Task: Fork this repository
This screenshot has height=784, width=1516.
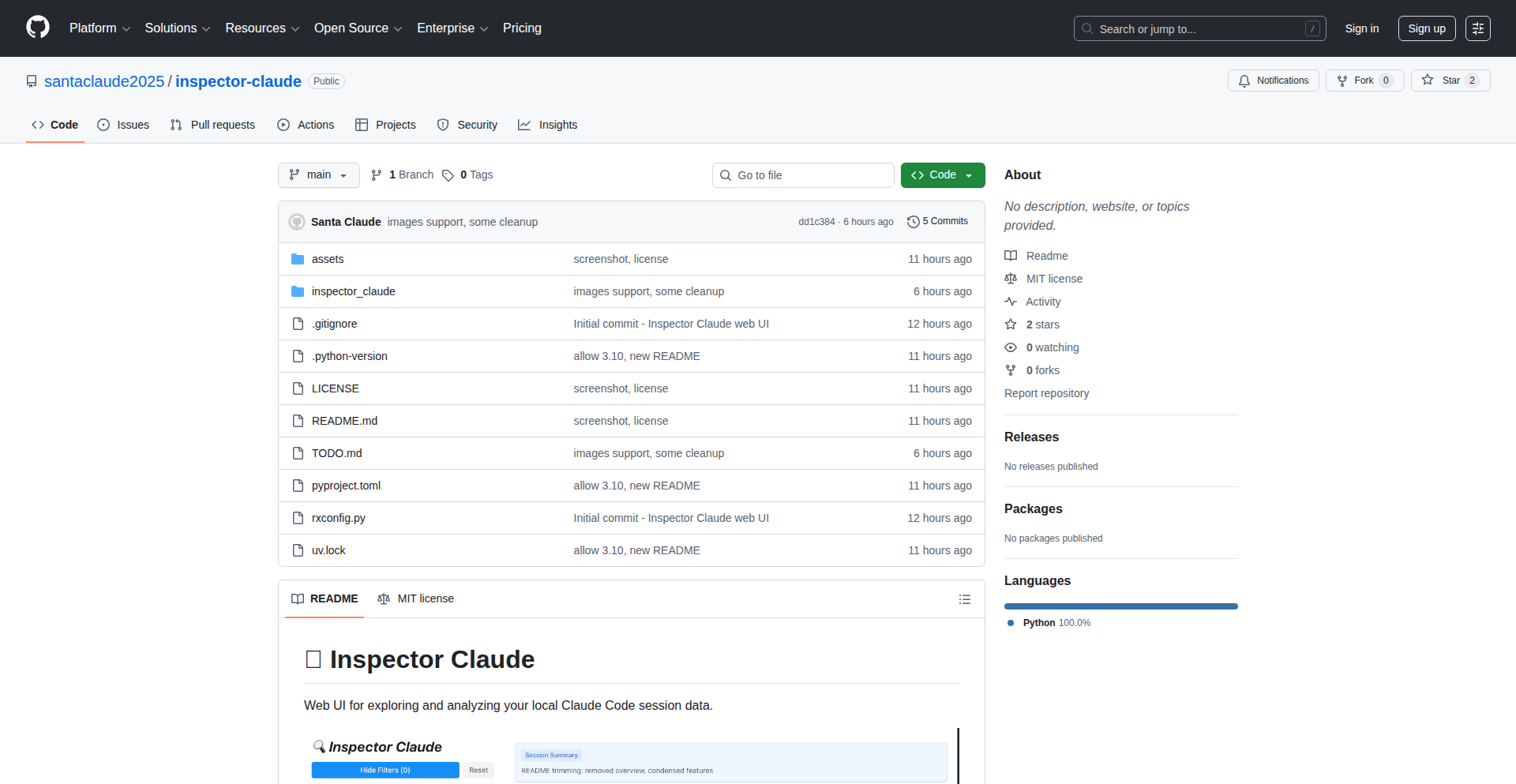Action: pyautogui.click(x=1364, y=81)
